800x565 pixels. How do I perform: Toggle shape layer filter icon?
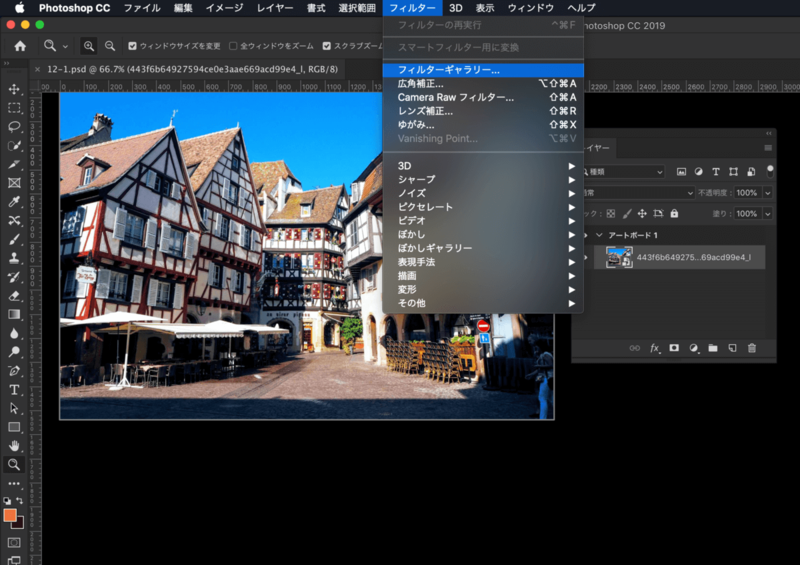[733, 171]
